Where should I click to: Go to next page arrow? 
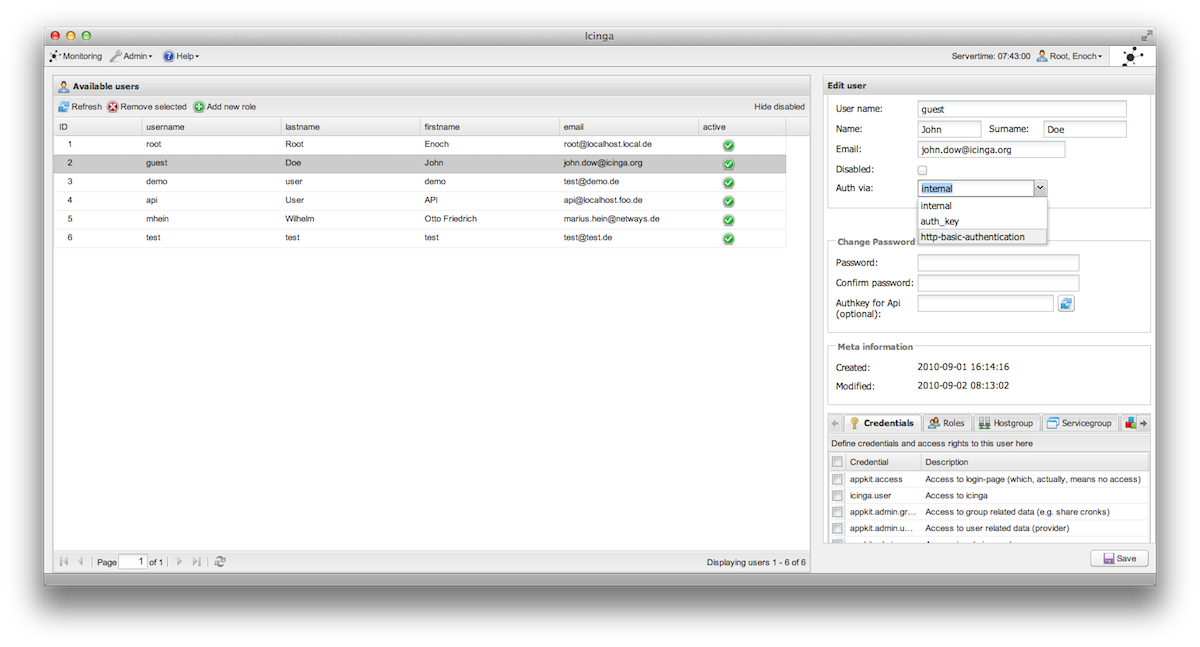pyautogui.click(x=179, y=562)
